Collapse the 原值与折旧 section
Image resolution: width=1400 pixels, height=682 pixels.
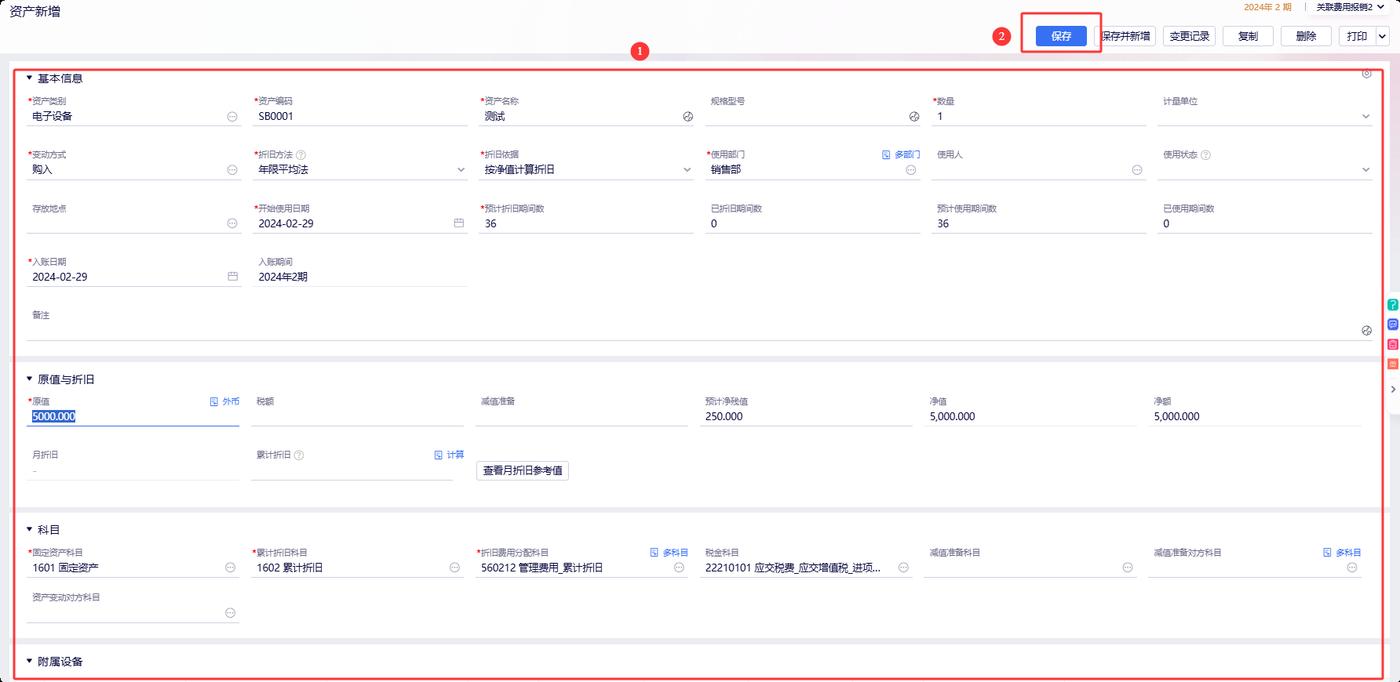[x=30, y=379]
